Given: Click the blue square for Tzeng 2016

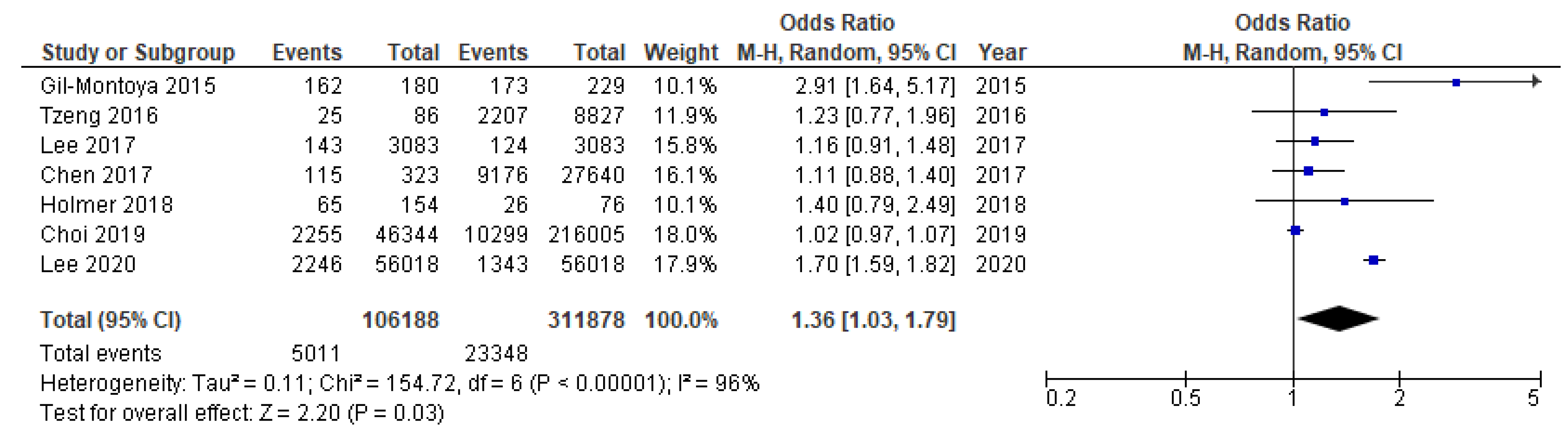Looking at the screenshot, I should 1324,112.
